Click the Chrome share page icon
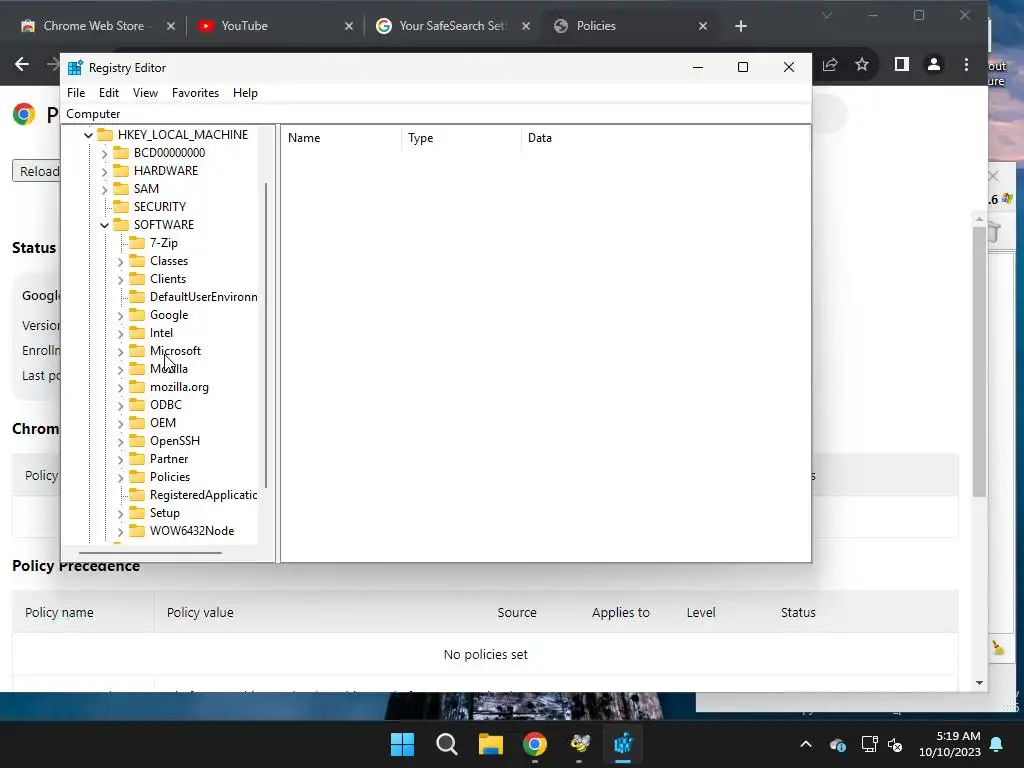This screenshot has width=1024, height=768. pyautogui.click(x=830, y=64)
